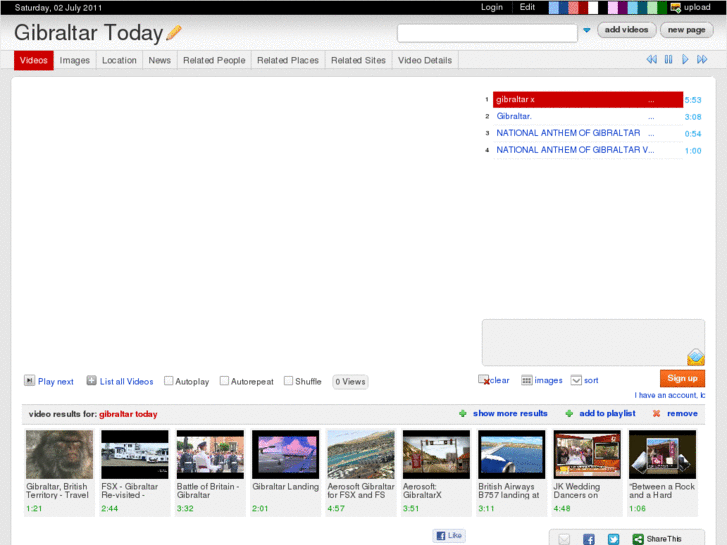The height and width of the screenshot is (545, 727).
Task: Open the News tab
Action: pos(159,60)
